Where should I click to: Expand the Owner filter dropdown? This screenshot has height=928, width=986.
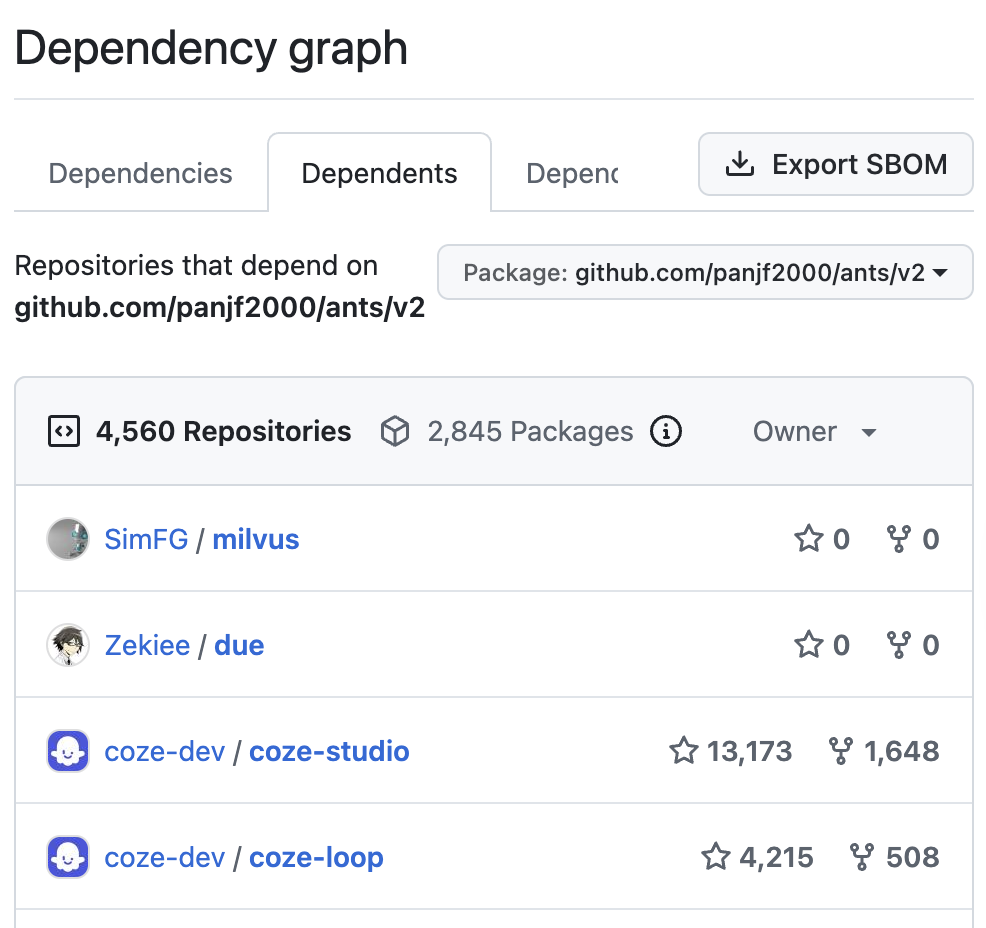coord(814,432)
